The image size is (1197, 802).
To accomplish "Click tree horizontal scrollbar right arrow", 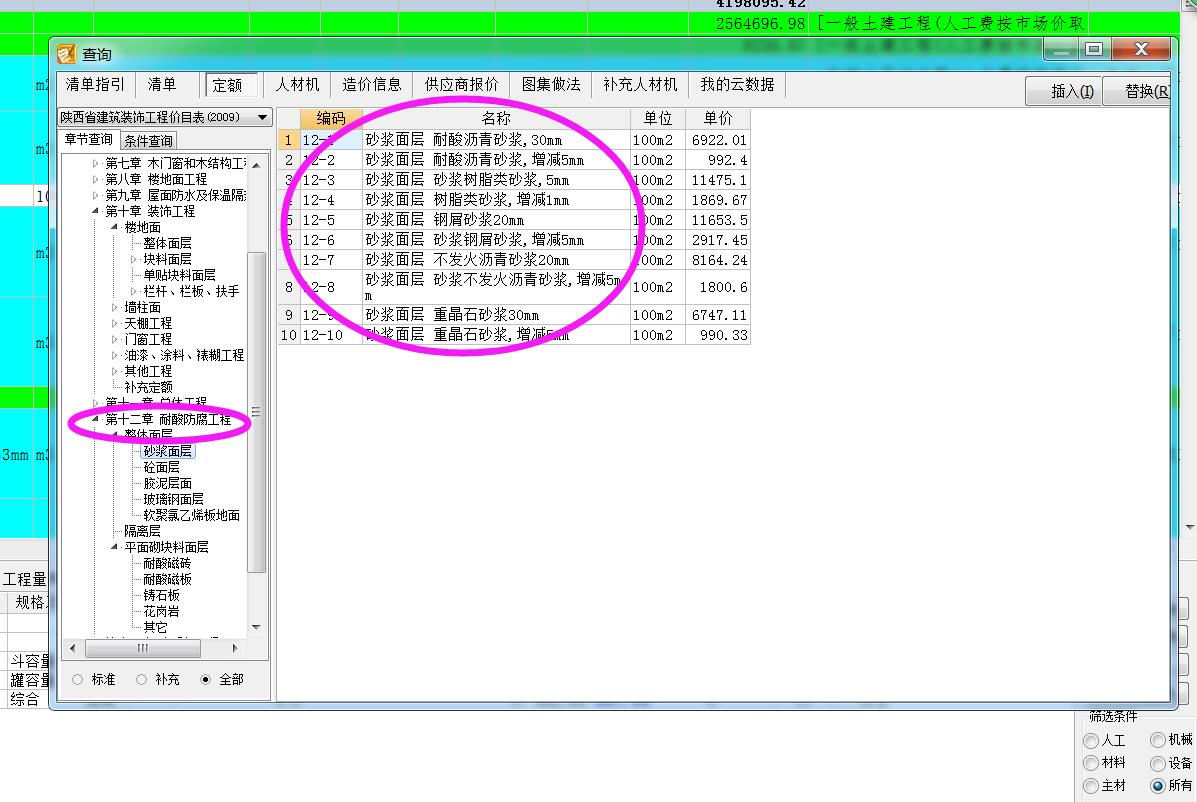I will 234,649.
